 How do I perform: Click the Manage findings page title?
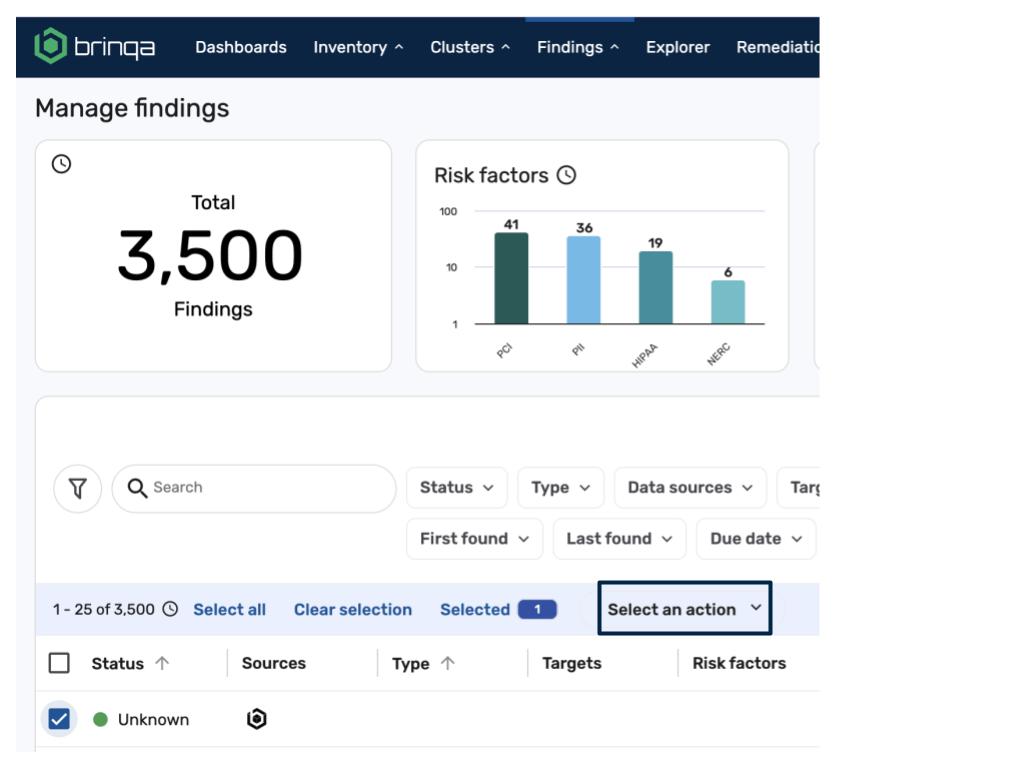(x=132, y=108)
